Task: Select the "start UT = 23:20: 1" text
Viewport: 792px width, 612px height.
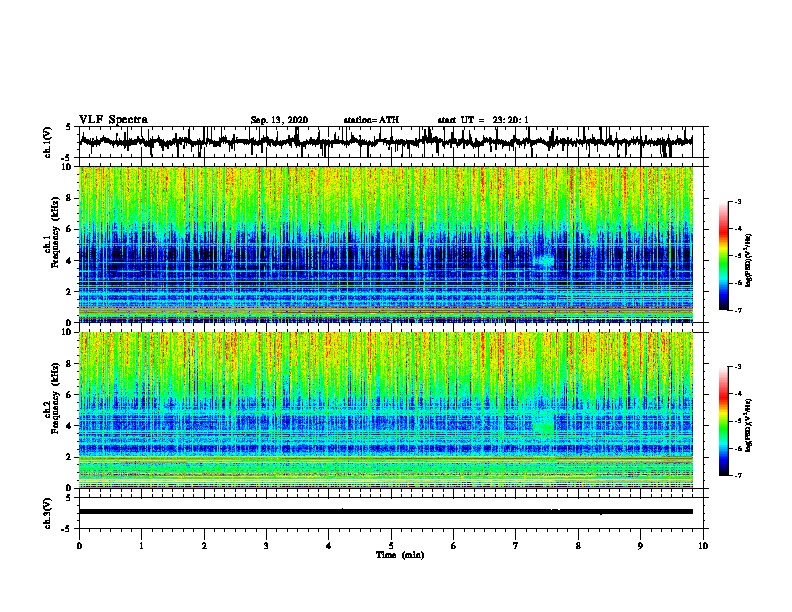Action: click(x=483, y=120)
